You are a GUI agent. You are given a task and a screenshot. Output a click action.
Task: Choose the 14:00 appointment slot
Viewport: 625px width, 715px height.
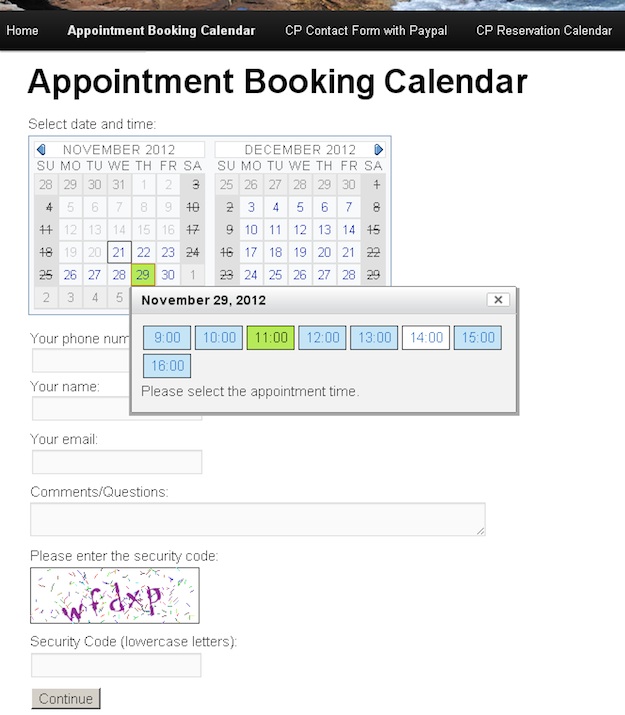point(426,338)
